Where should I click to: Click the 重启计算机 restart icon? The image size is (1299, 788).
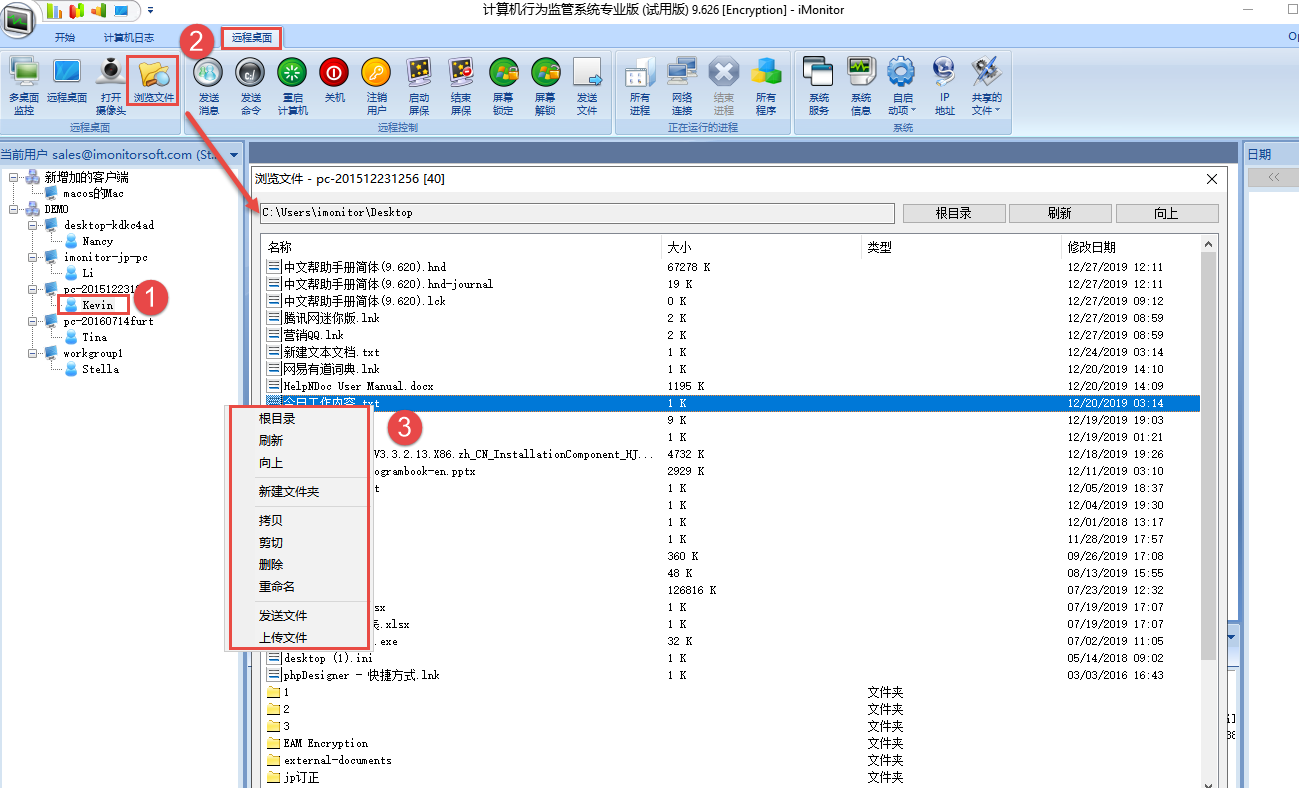292,84
